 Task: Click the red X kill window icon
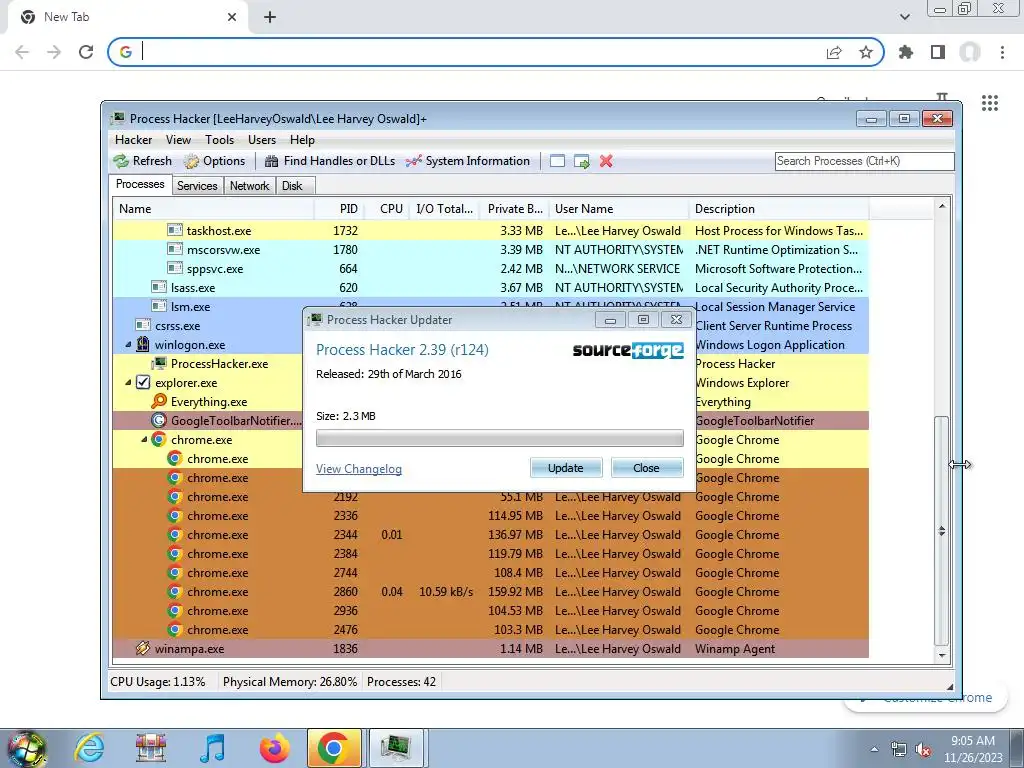coord(606,161)
